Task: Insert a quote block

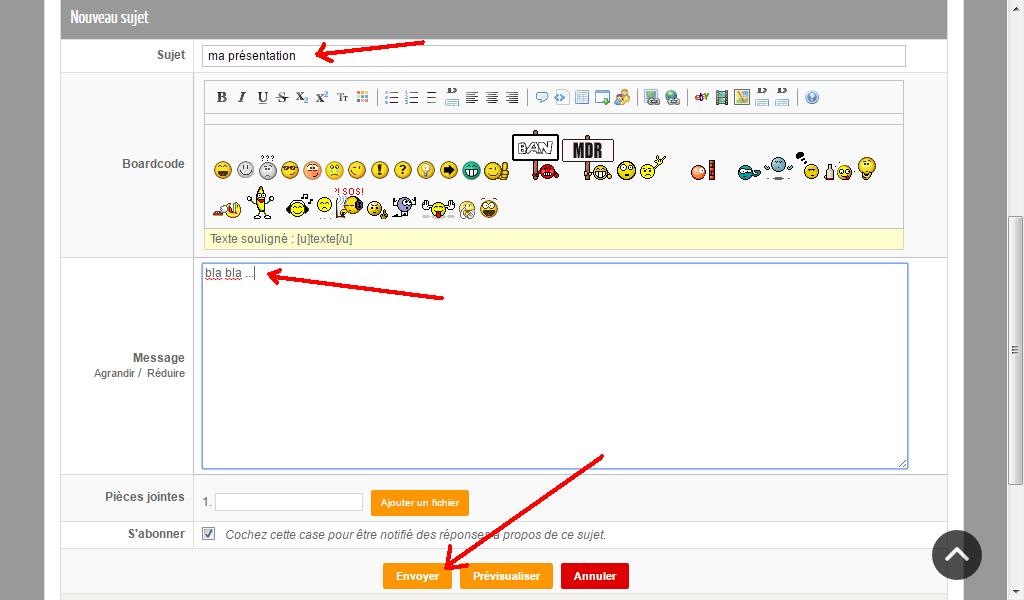Action: pyautogui.click(x=541, y=97)
